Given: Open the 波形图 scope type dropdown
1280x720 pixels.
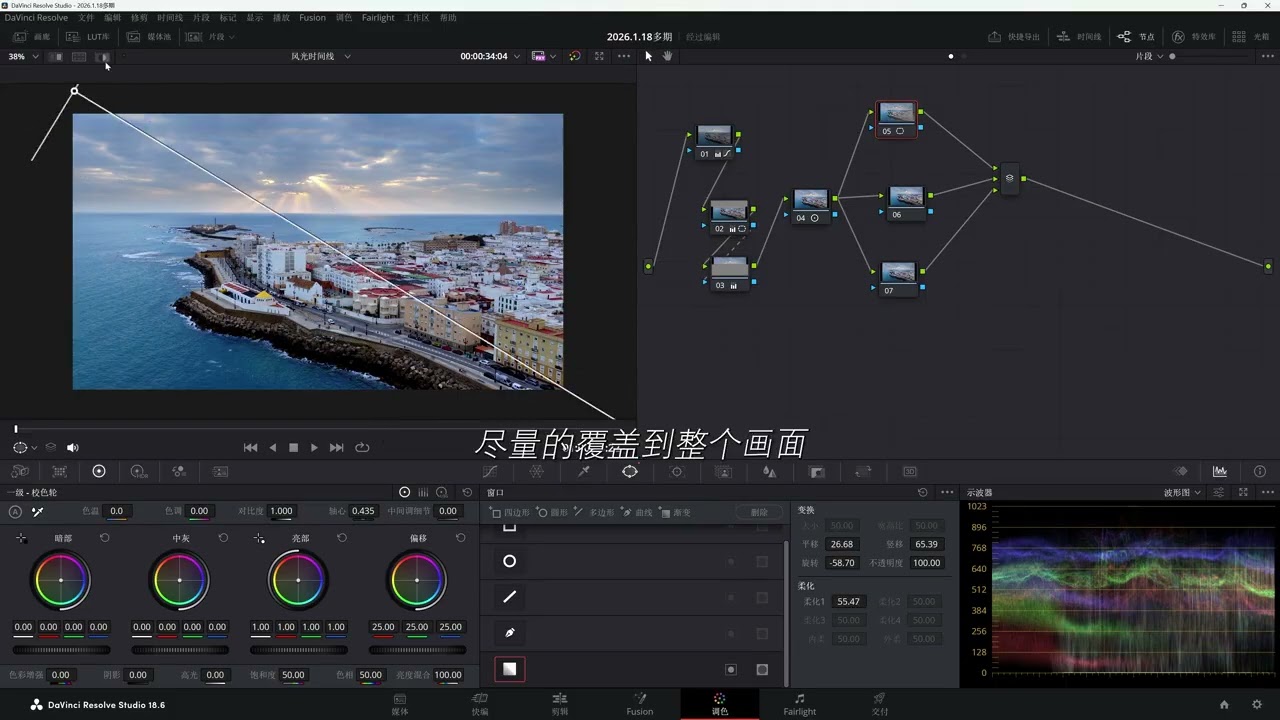Looking at the screenshot, I should (x=1181, y=493).
